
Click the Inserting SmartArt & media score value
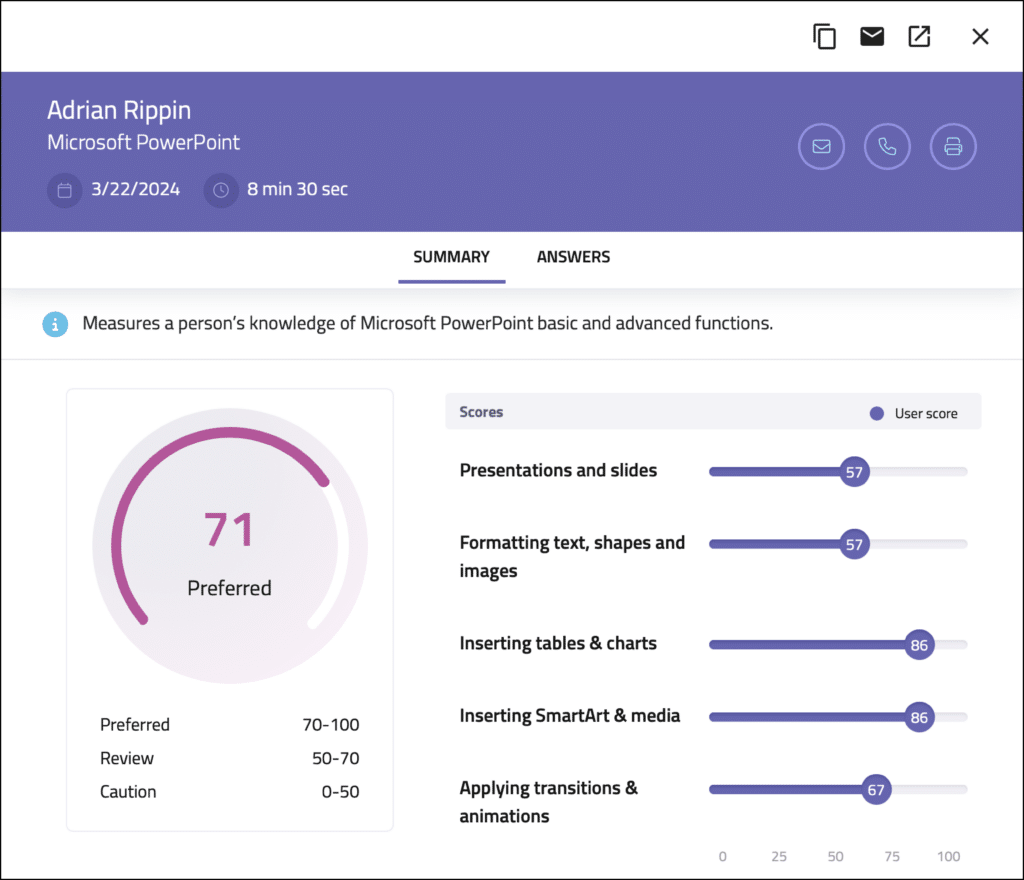921,717
